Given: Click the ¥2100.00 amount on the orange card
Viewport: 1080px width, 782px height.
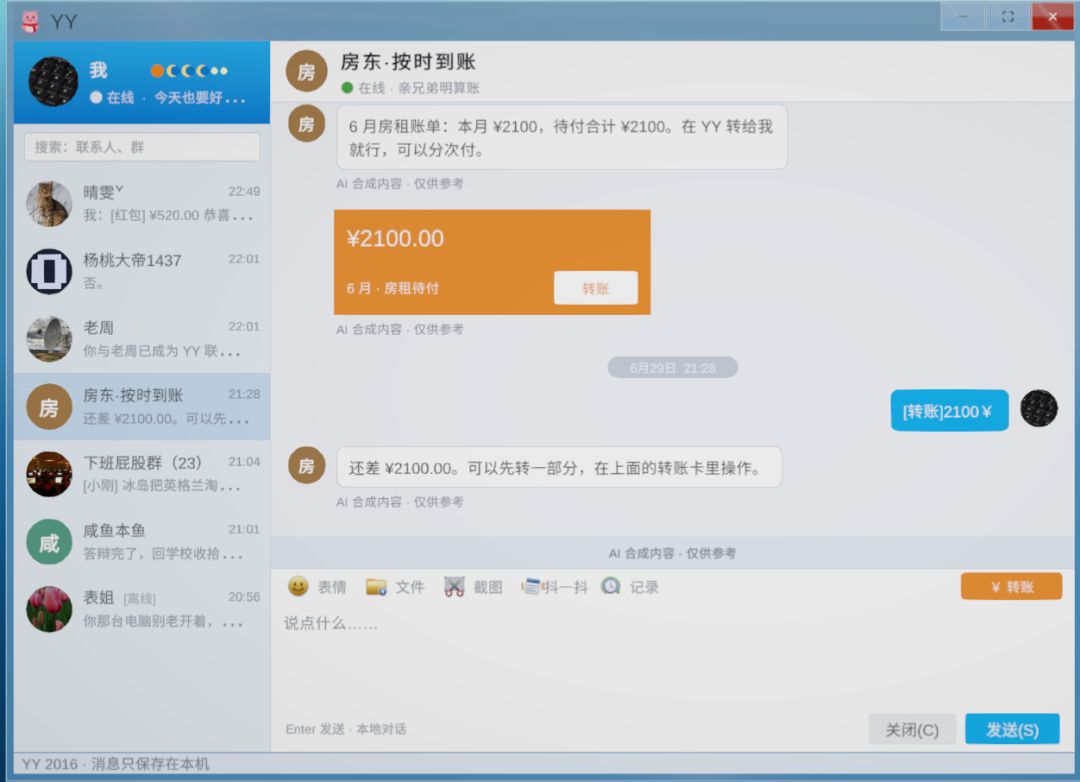Looking at the screenshot, I should 395,238.
